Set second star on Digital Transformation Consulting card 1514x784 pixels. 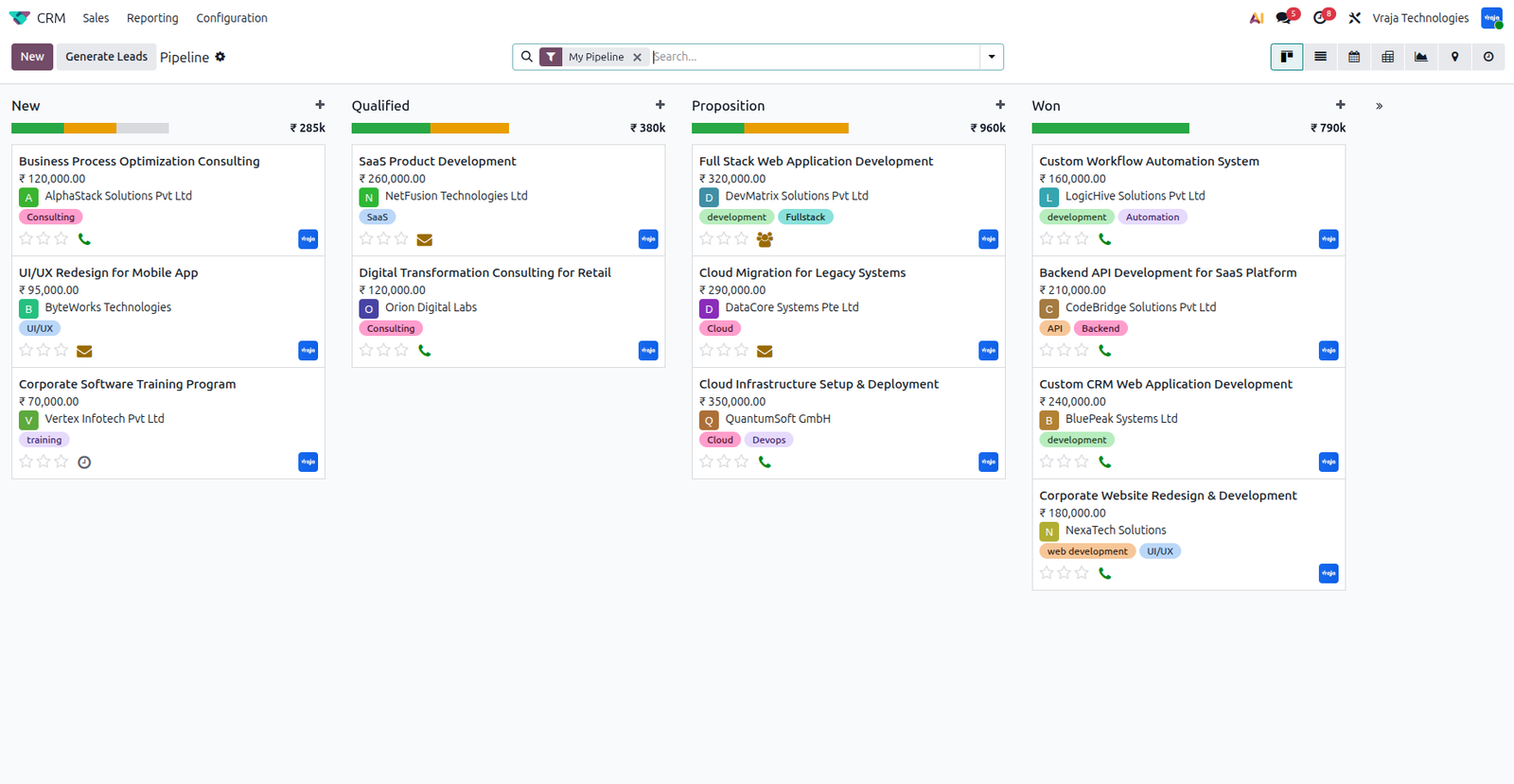(383, 350)
